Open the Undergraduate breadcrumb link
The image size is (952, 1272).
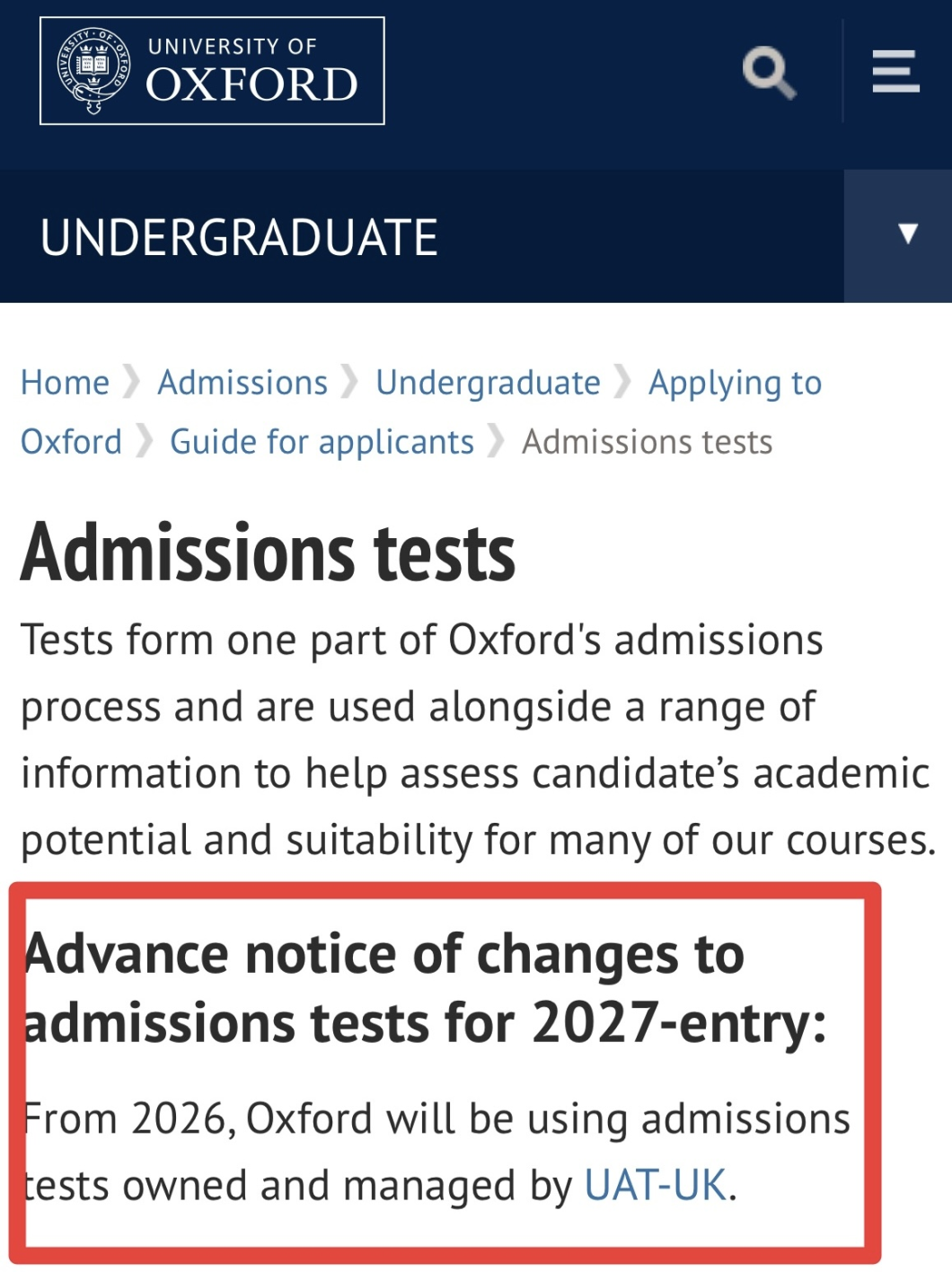pos(489,382)
